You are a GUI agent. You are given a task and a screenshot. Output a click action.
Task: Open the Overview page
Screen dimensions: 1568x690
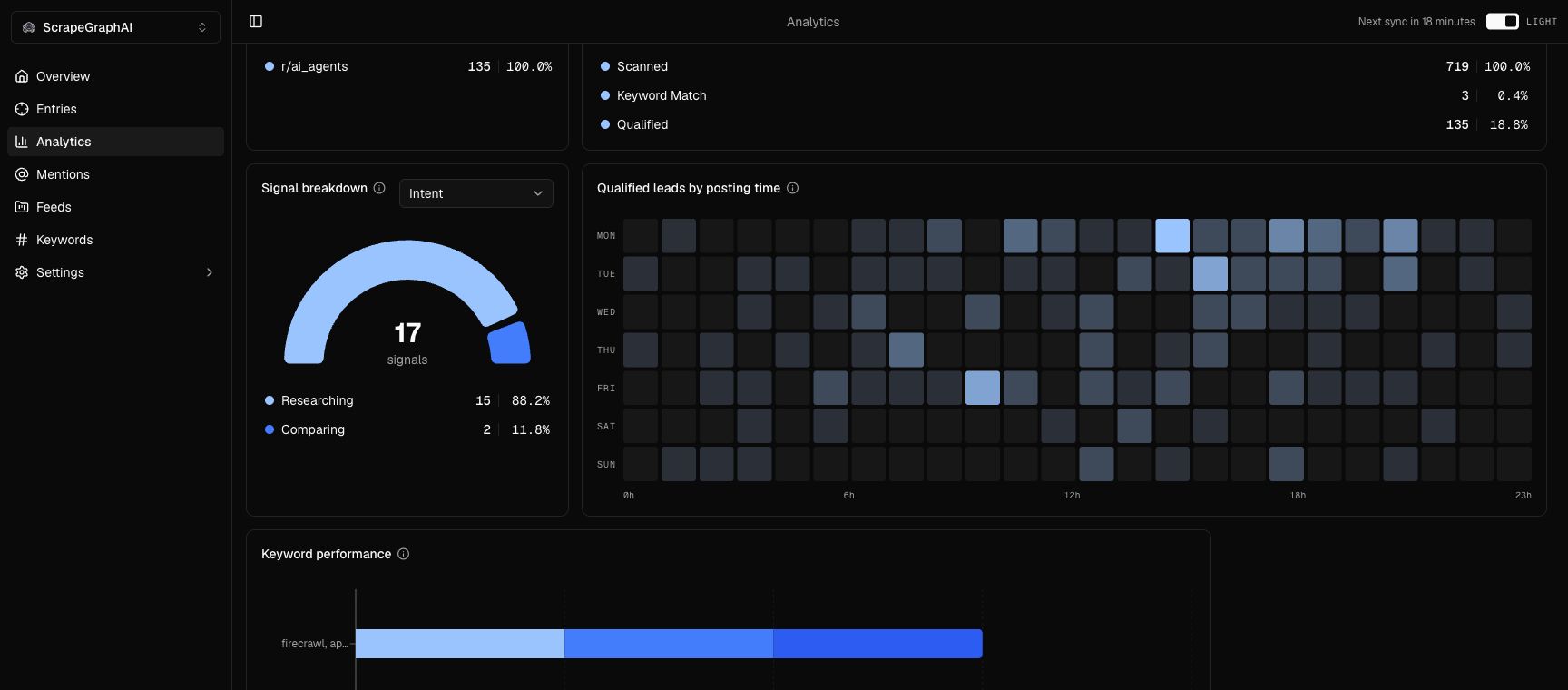click(115, 76)
